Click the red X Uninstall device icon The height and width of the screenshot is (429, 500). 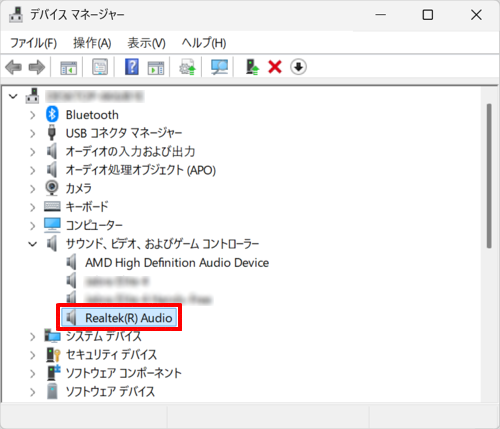pyautogui.click(x=275, y=67)
